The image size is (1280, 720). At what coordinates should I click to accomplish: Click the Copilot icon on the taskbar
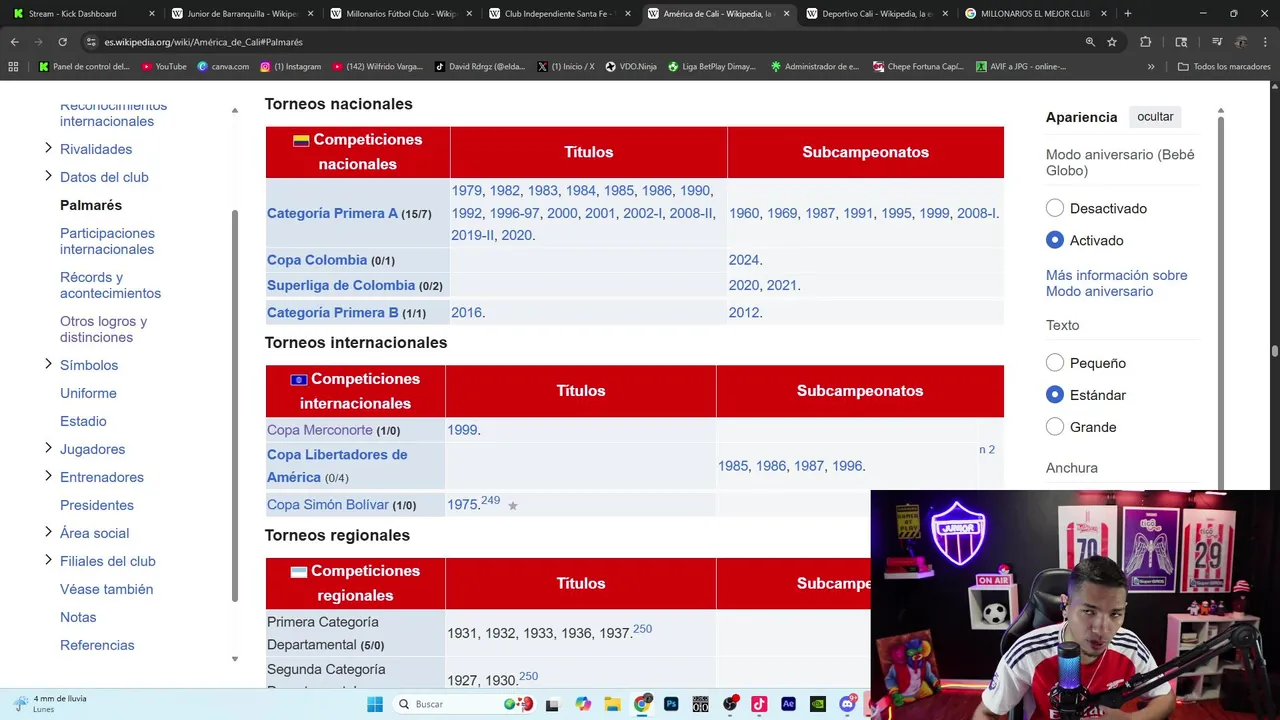click(583, 704)
